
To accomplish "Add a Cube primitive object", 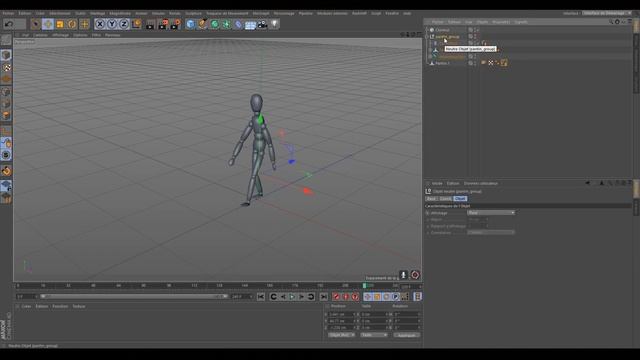I will click(x=190, y=24).
